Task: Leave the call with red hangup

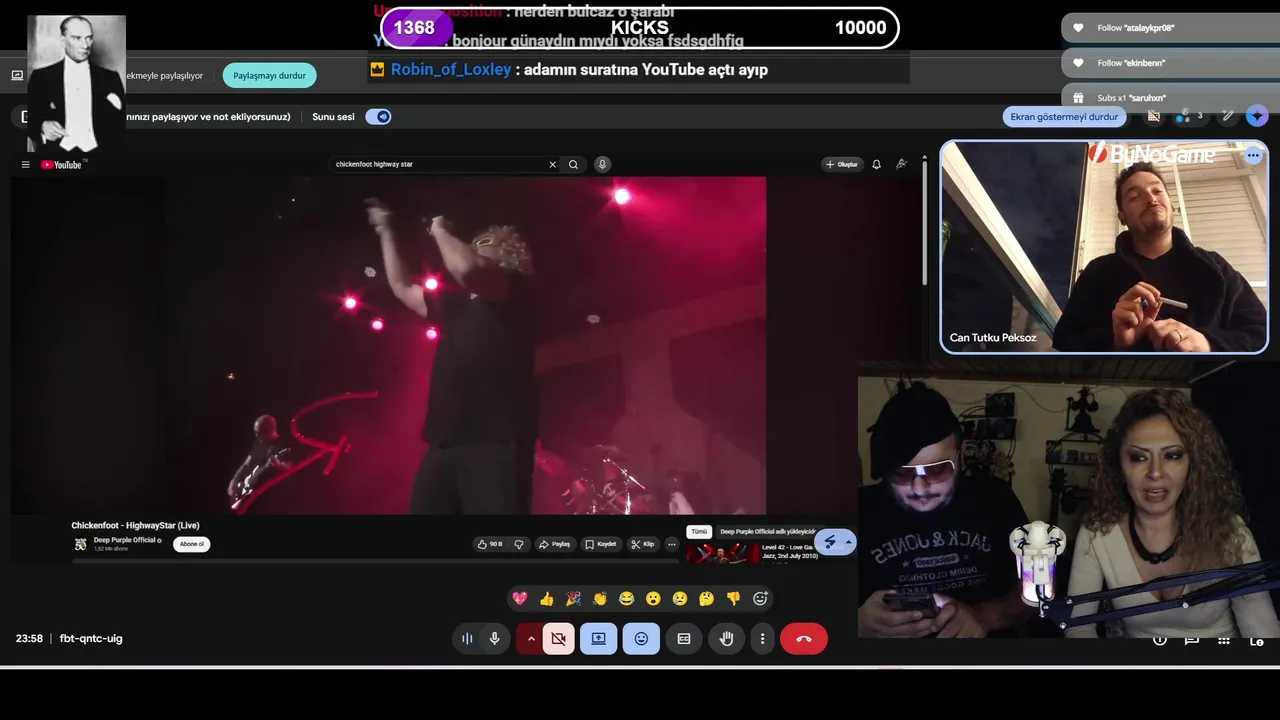Action: point(804,638)
